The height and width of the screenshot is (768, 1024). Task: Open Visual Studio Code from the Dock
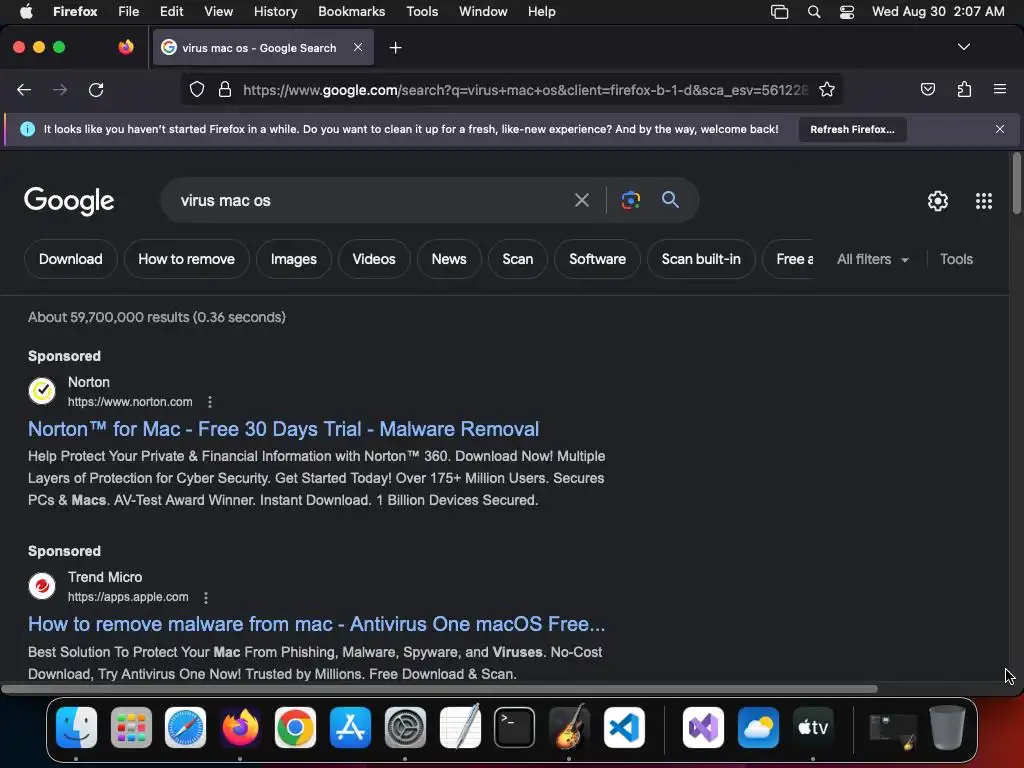pos(624,728)
